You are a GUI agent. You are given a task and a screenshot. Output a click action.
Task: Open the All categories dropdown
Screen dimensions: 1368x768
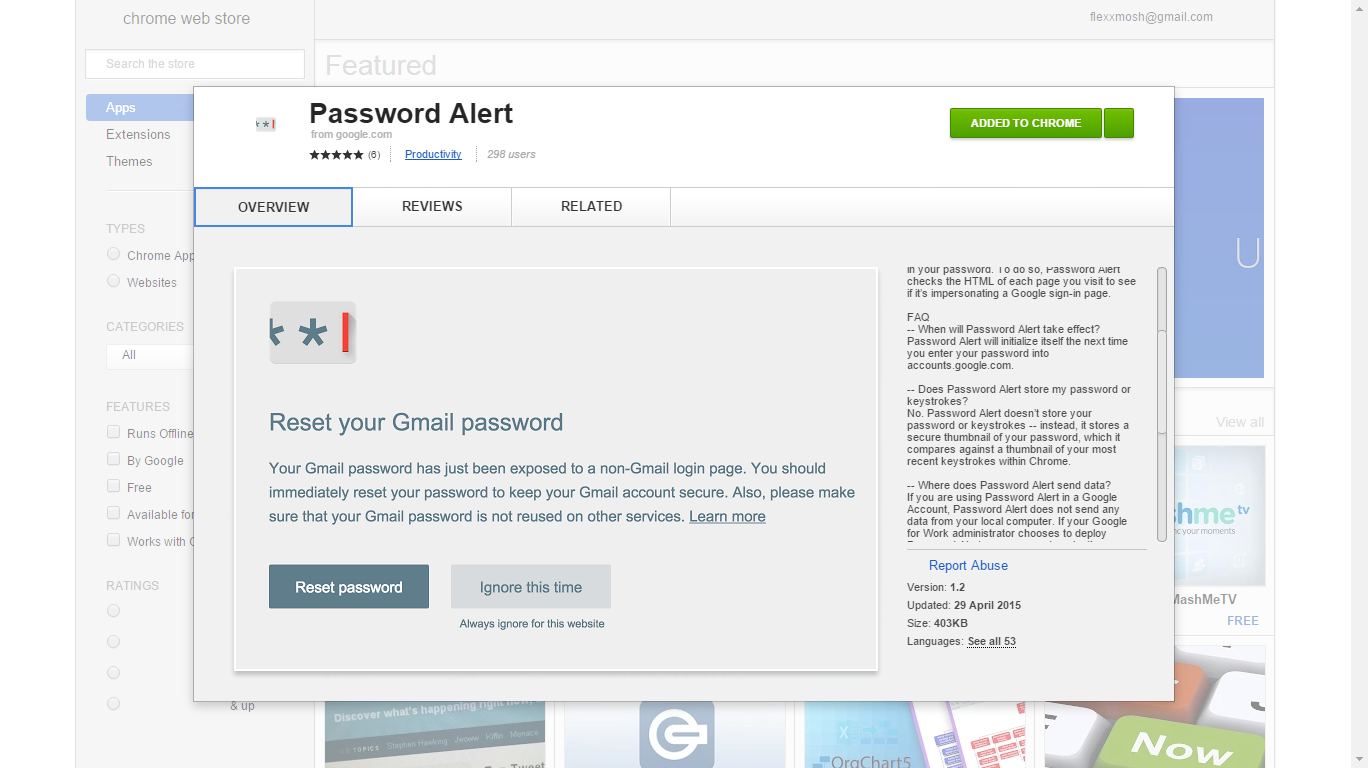point(150,356)
